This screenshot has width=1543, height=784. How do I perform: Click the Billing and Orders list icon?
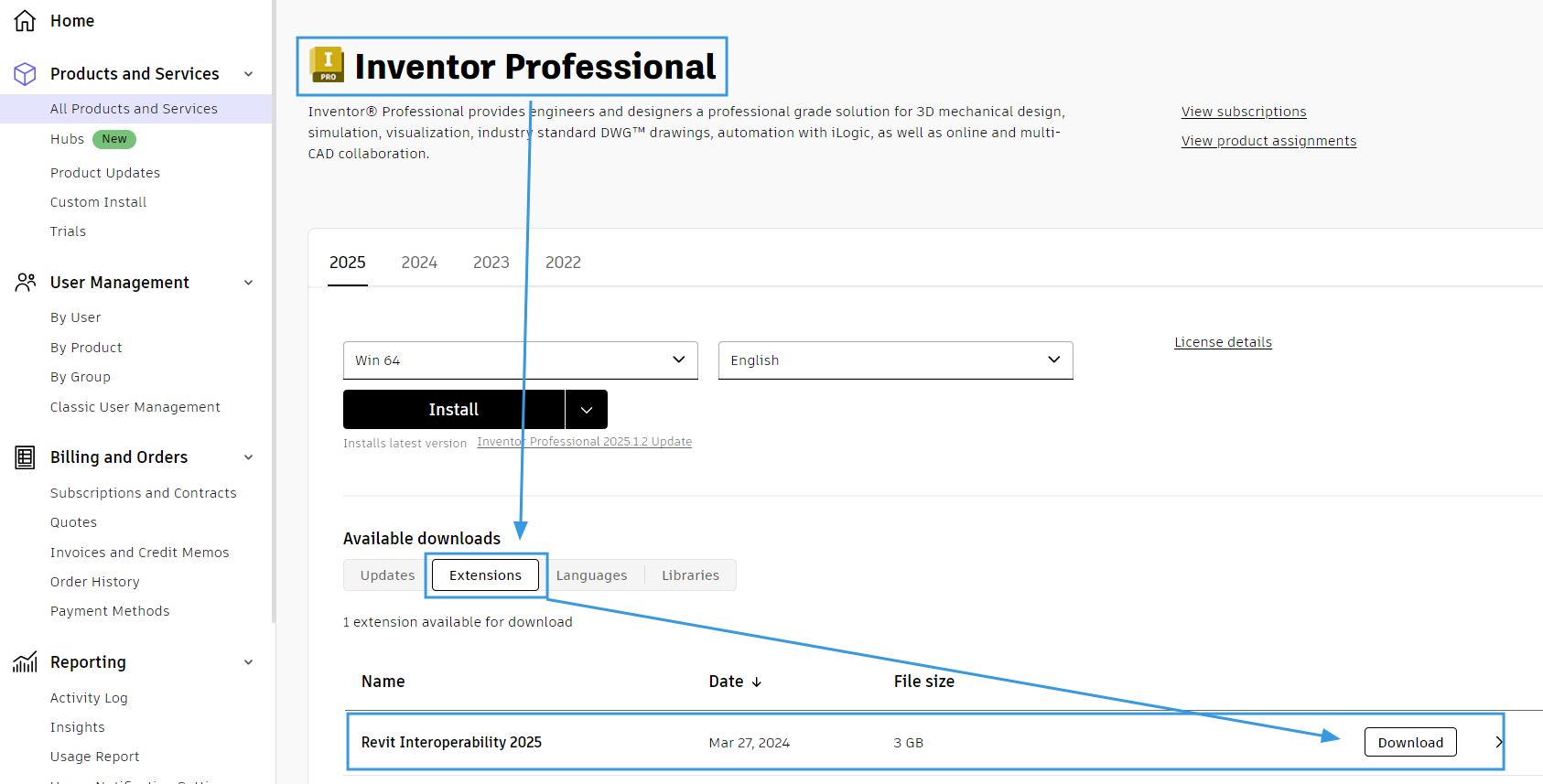25,457
